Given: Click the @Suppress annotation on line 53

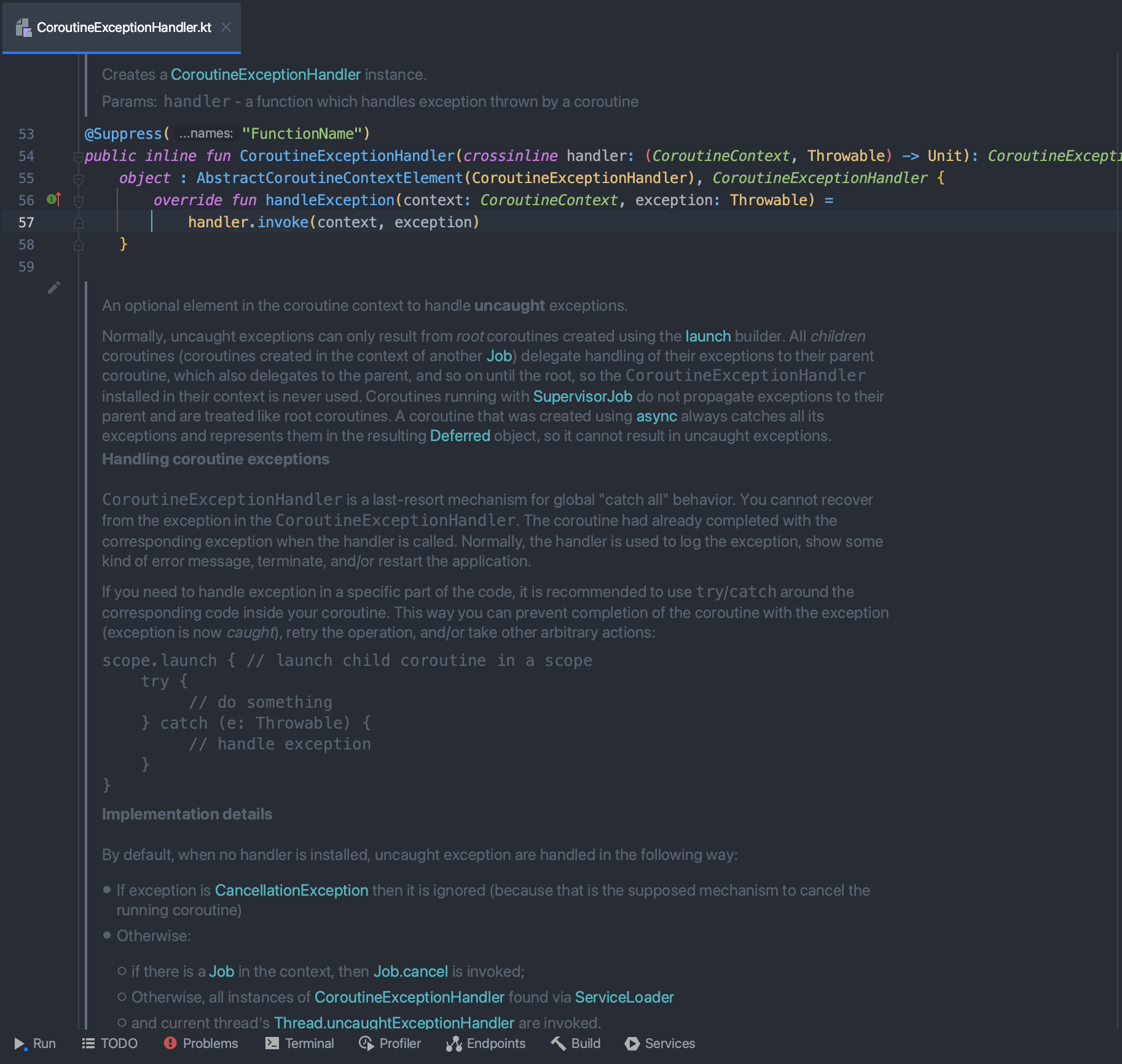Looking at the screenshot, I should coord(124,133).
